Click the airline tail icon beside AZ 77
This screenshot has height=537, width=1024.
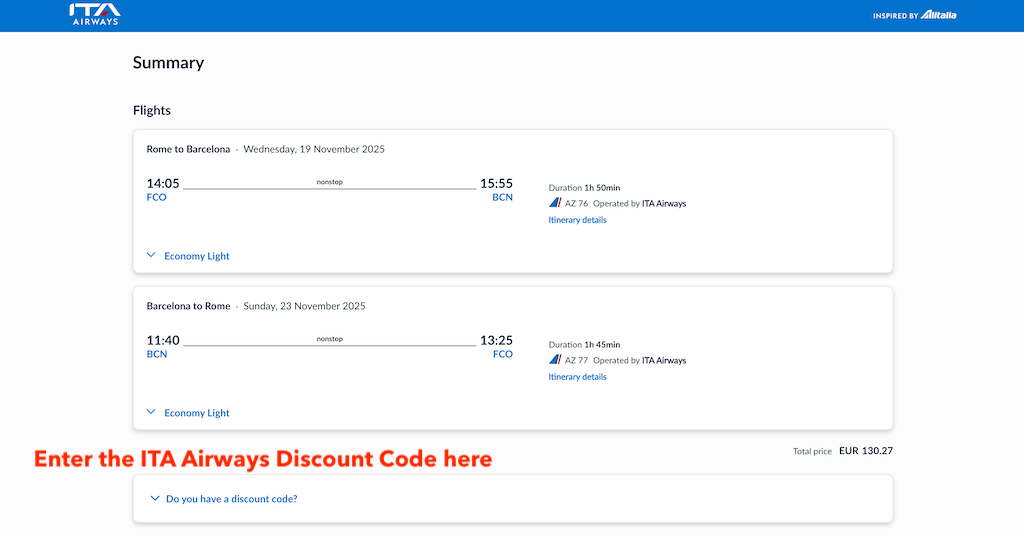(555, 360)
